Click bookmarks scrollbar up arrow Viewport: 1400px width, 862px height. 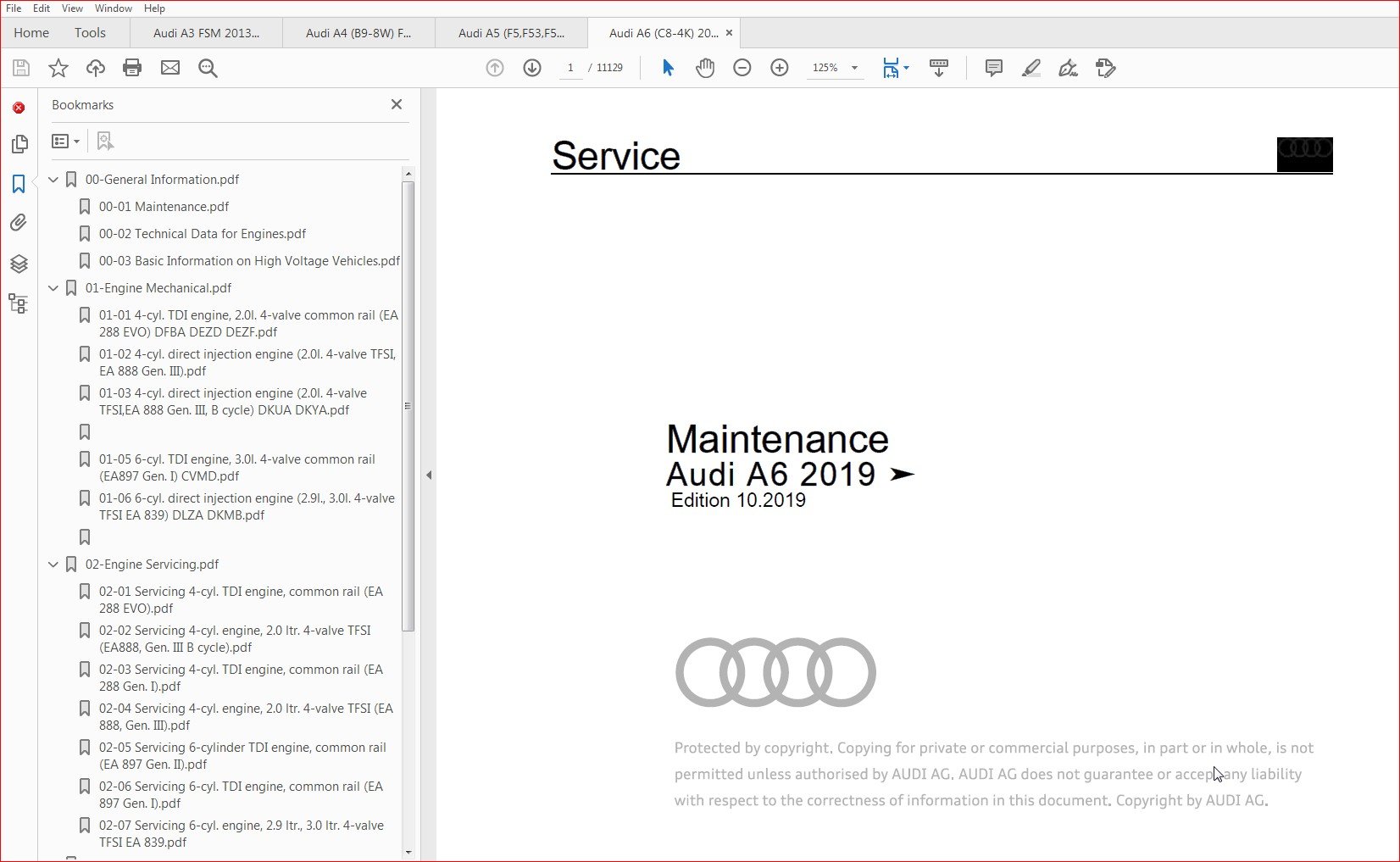tap(408, 174)
